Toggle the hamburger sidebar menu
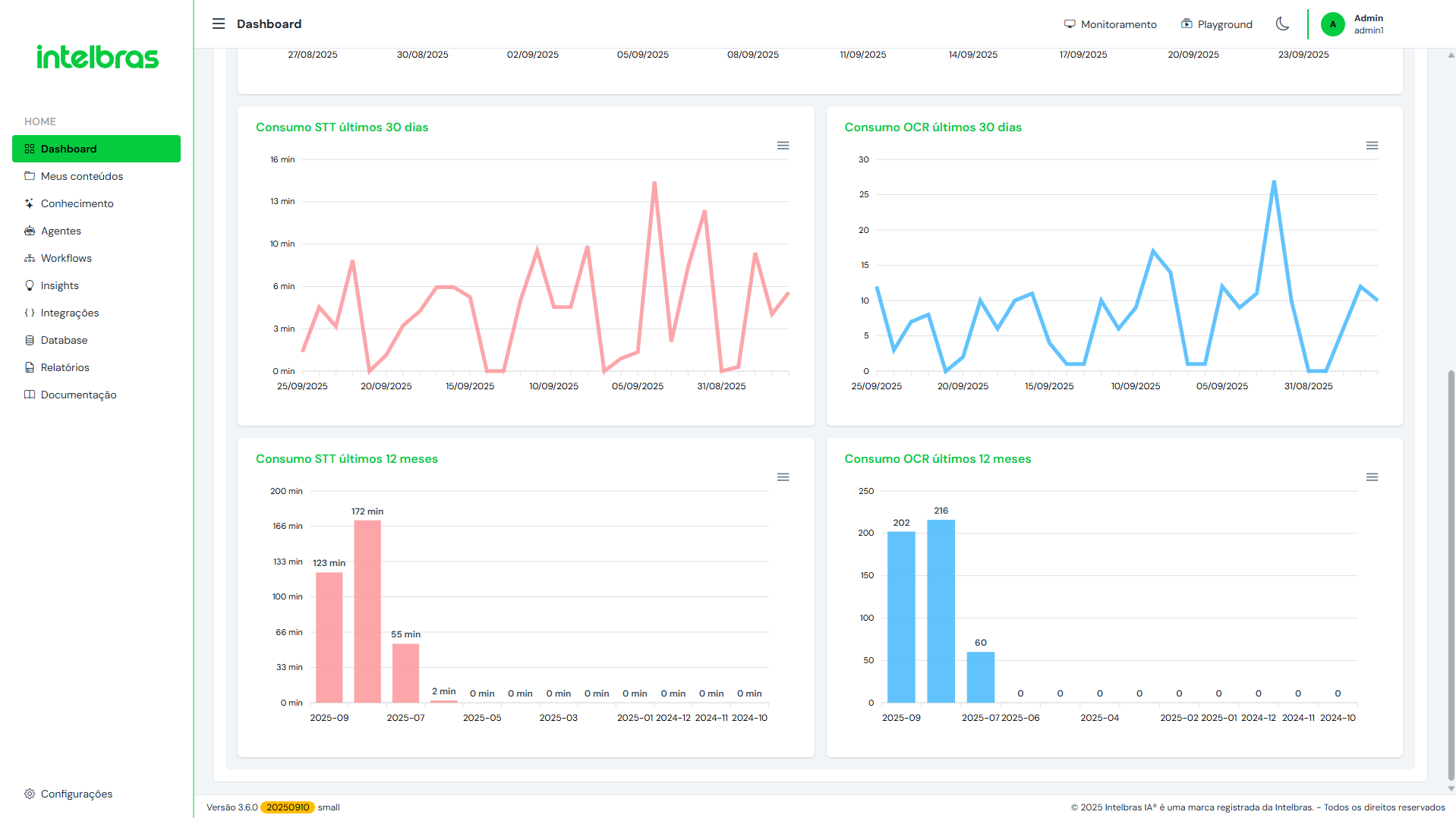 219,24
